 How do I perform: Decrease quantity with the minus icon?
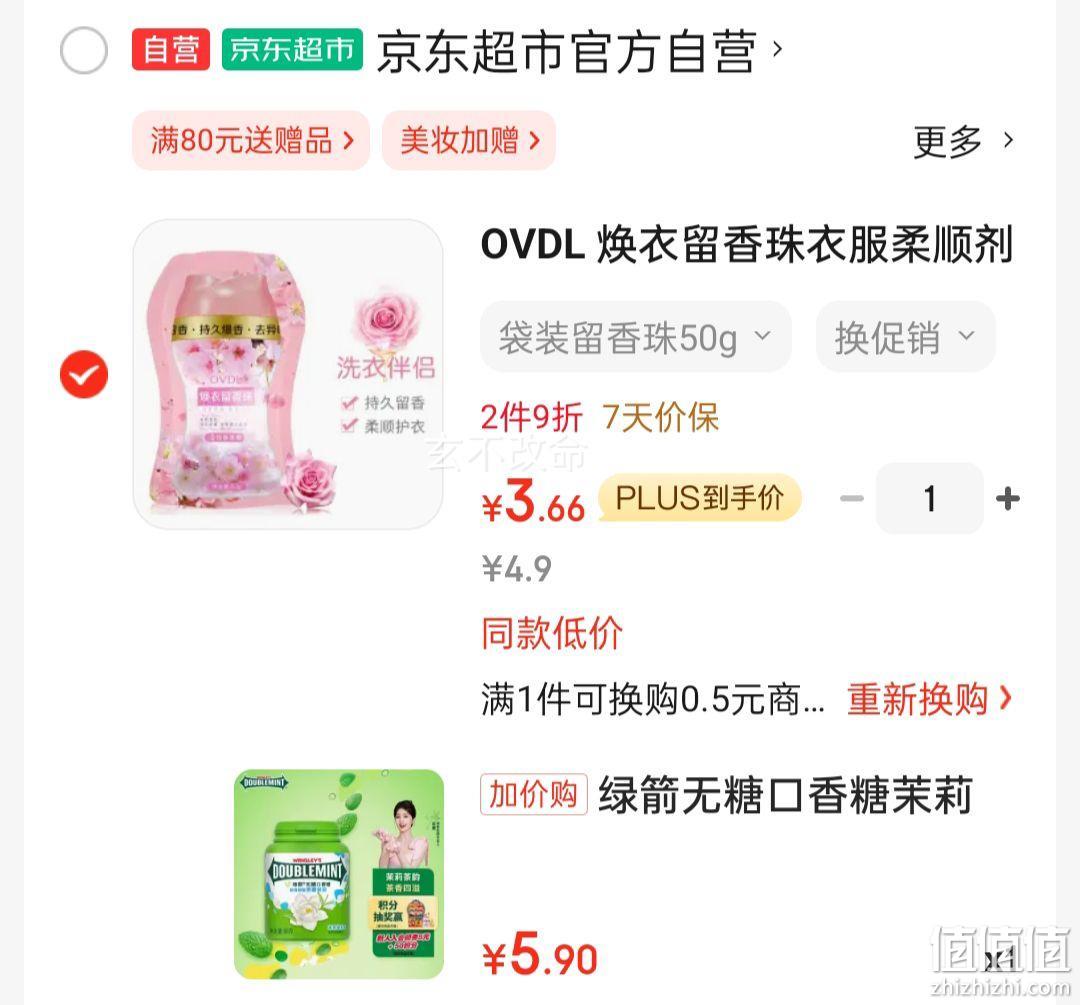pyautogui.click(x=852, y=498)
